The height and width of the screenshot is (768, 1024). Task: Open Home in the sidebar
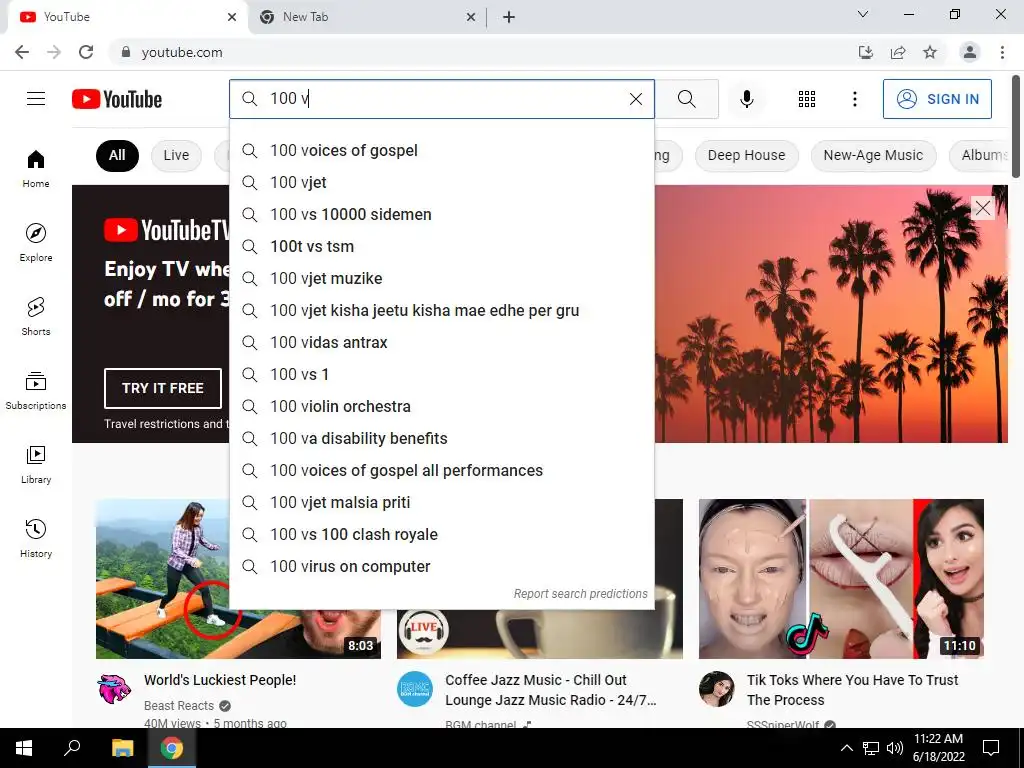point(36,168)
